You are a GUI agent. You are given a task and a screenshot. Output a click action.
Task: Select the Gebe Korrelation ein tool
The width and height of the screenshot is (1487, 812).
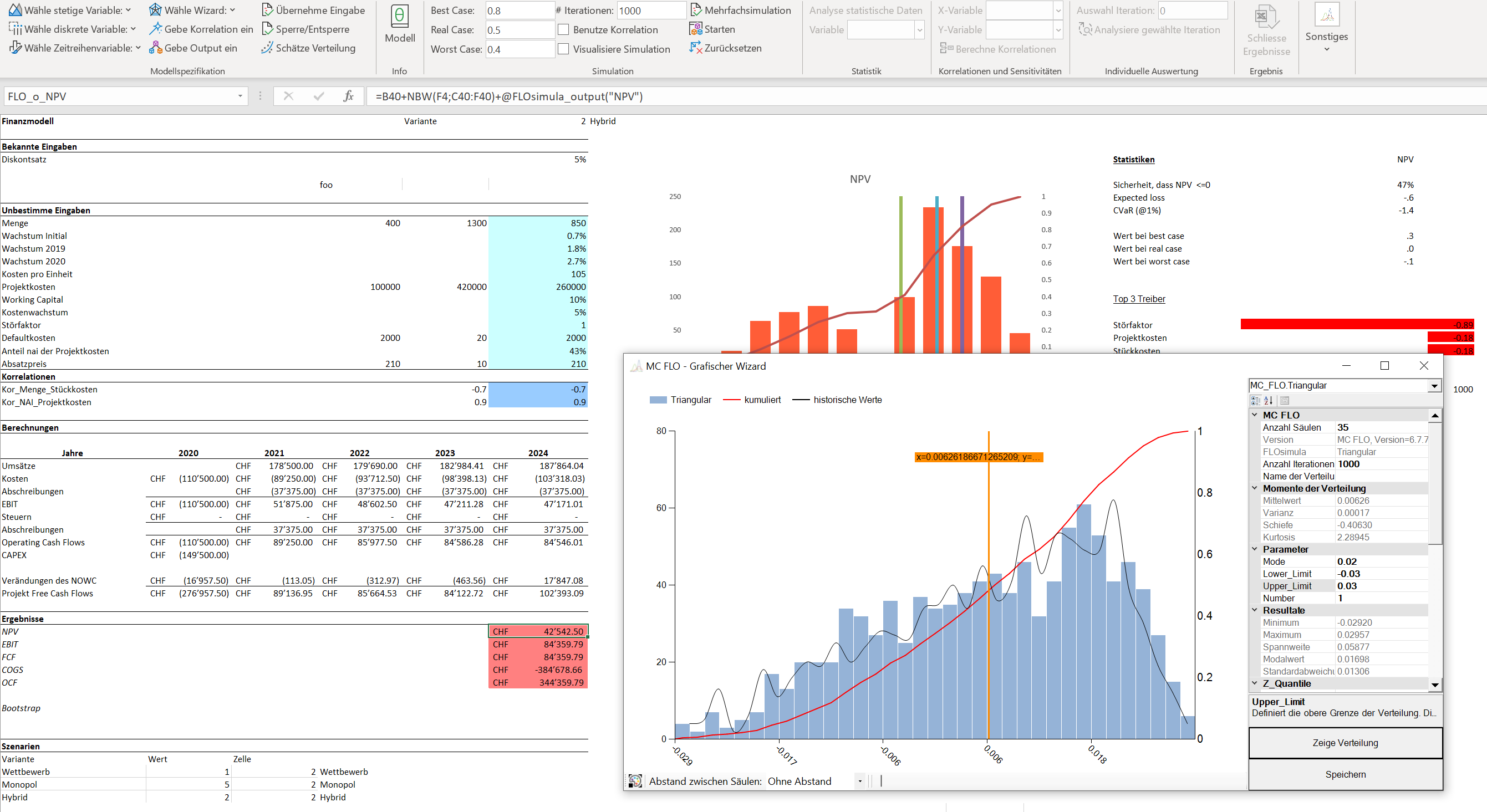[x=201, y=29]
